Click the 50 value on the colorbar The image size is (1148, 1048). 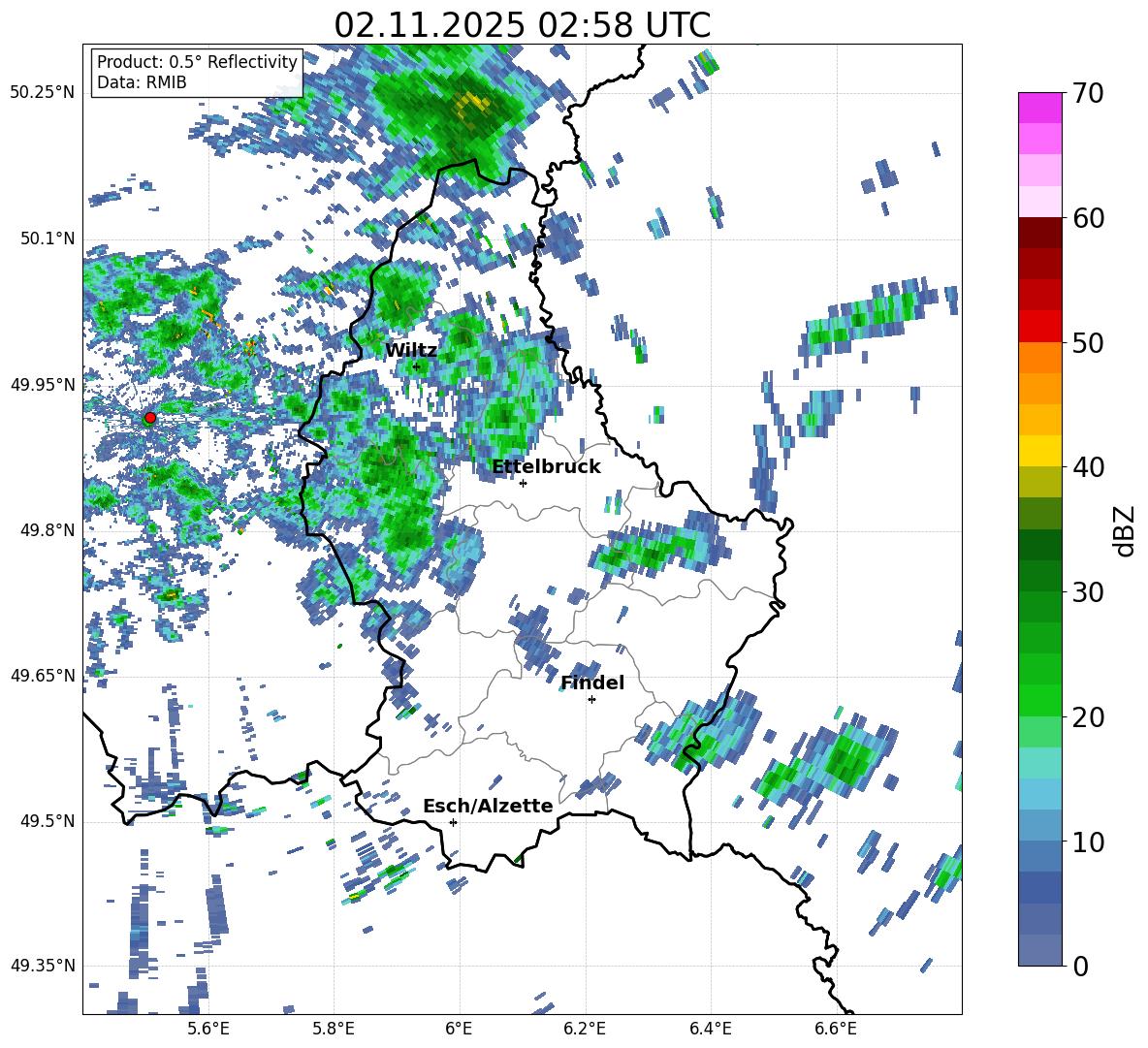click(x=1088, y=343)
